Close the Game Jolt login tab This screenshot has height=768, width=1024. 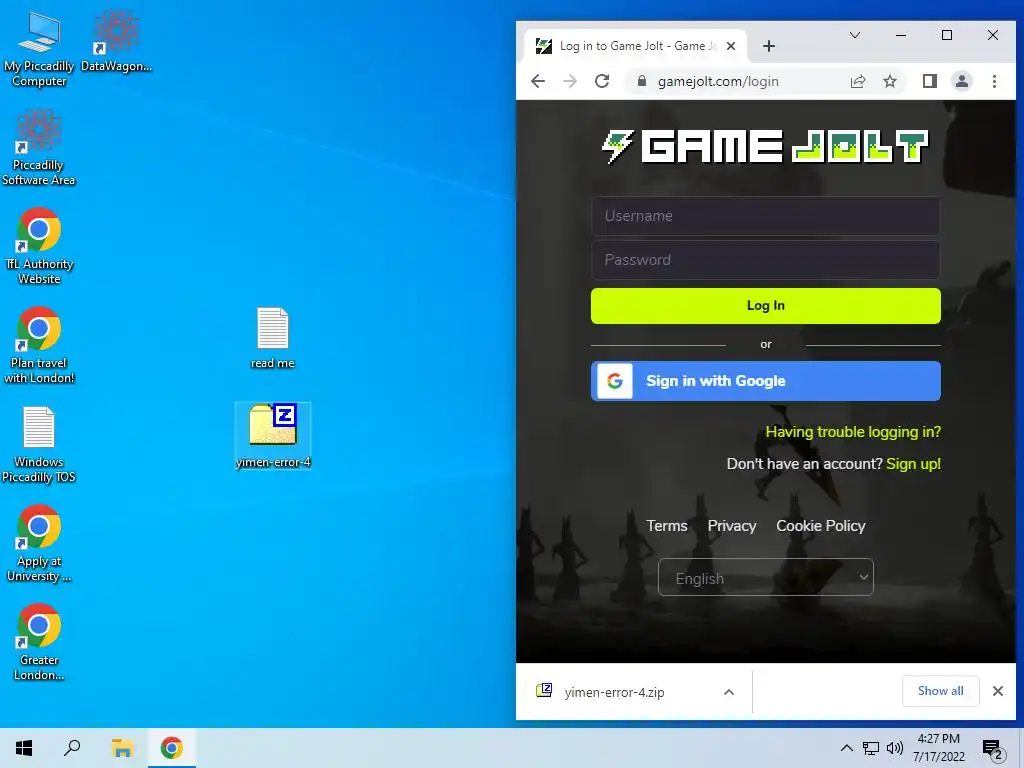731,46
